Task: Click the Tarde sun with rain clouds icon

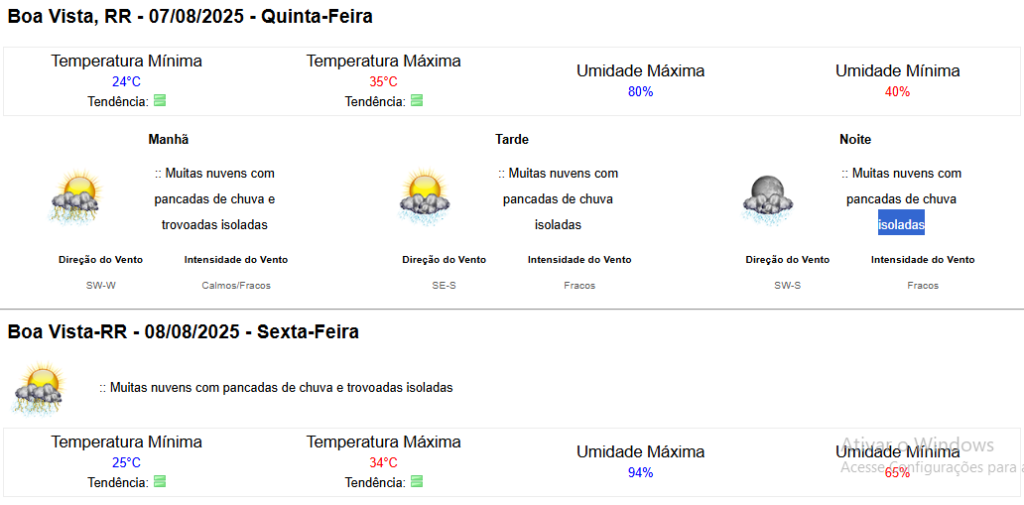Action: 424,194
